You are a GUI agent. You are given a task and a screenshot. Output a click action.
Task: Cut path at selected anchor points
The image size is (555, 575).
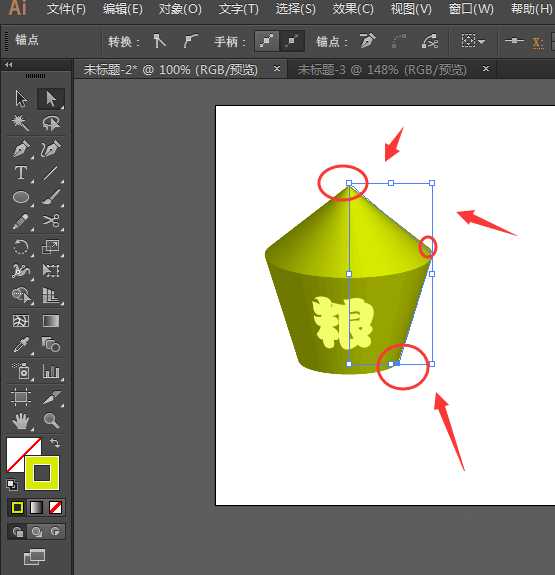pos(430,41)
